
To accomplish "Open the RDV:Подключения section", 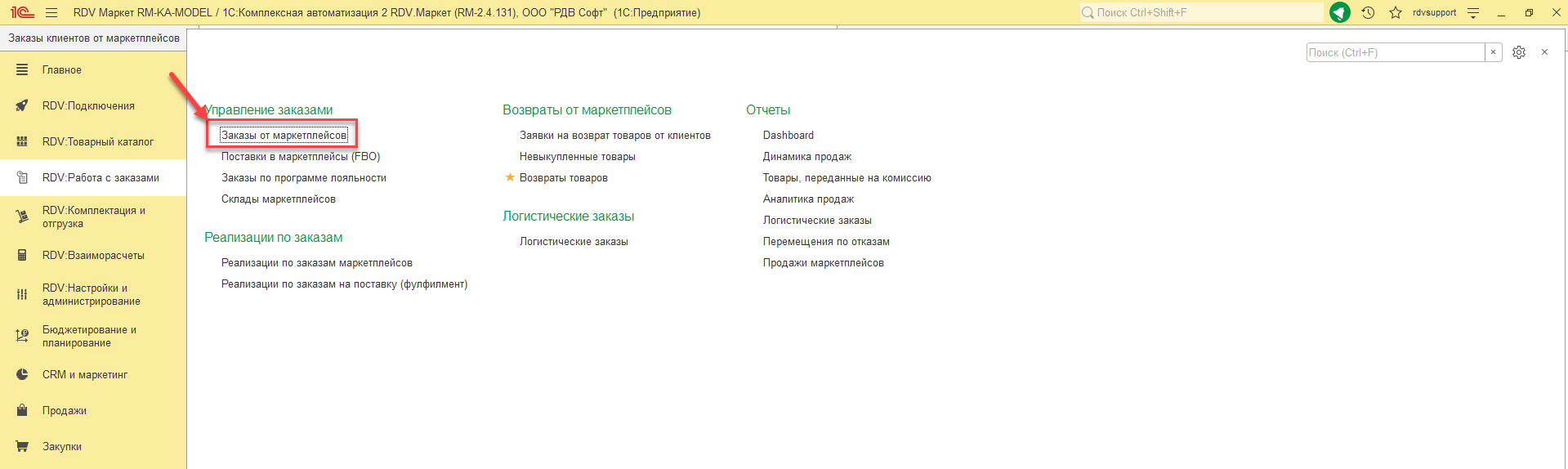I will coord(93,106).
